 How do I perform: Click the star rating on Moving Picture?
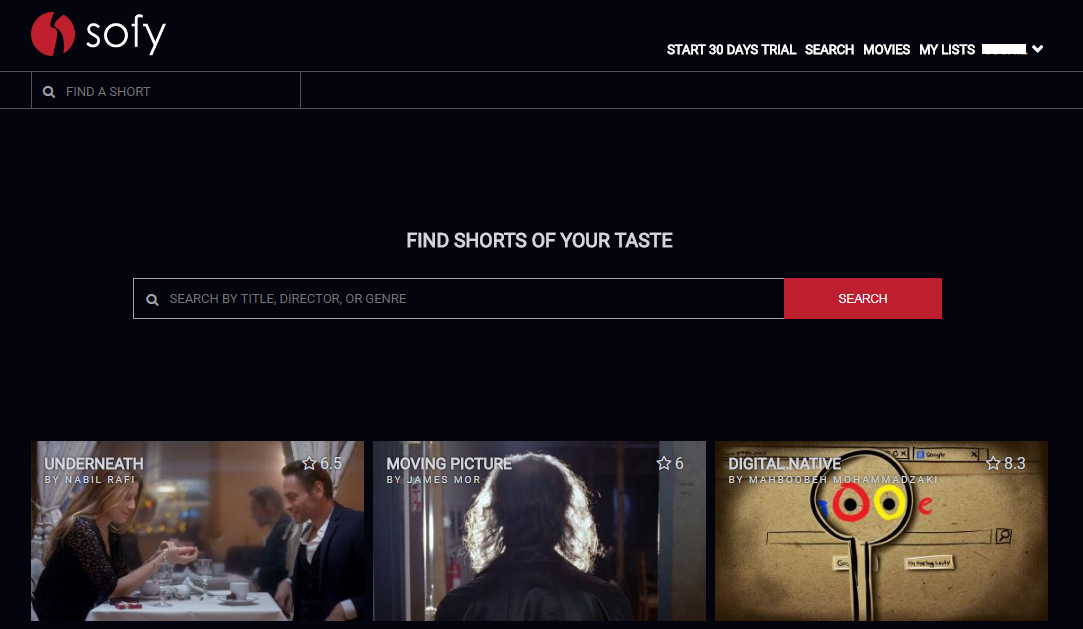[x=670, y=463]
